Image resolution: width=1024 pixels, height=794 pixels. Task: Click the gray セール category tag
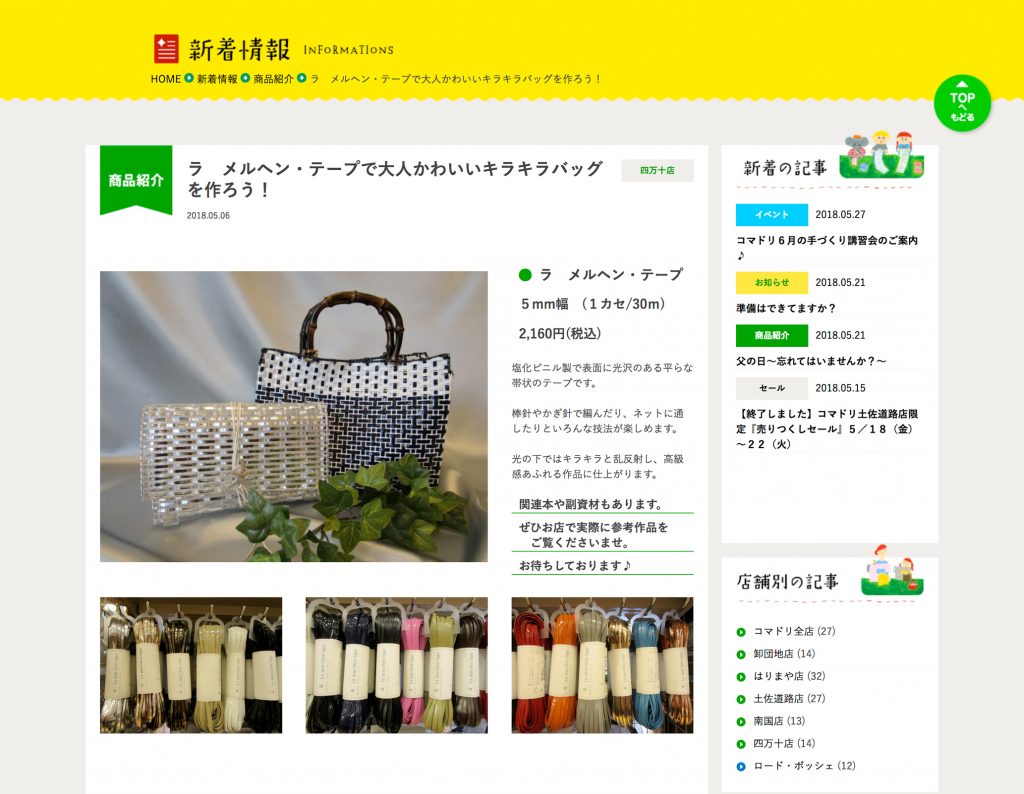point(771,388)
